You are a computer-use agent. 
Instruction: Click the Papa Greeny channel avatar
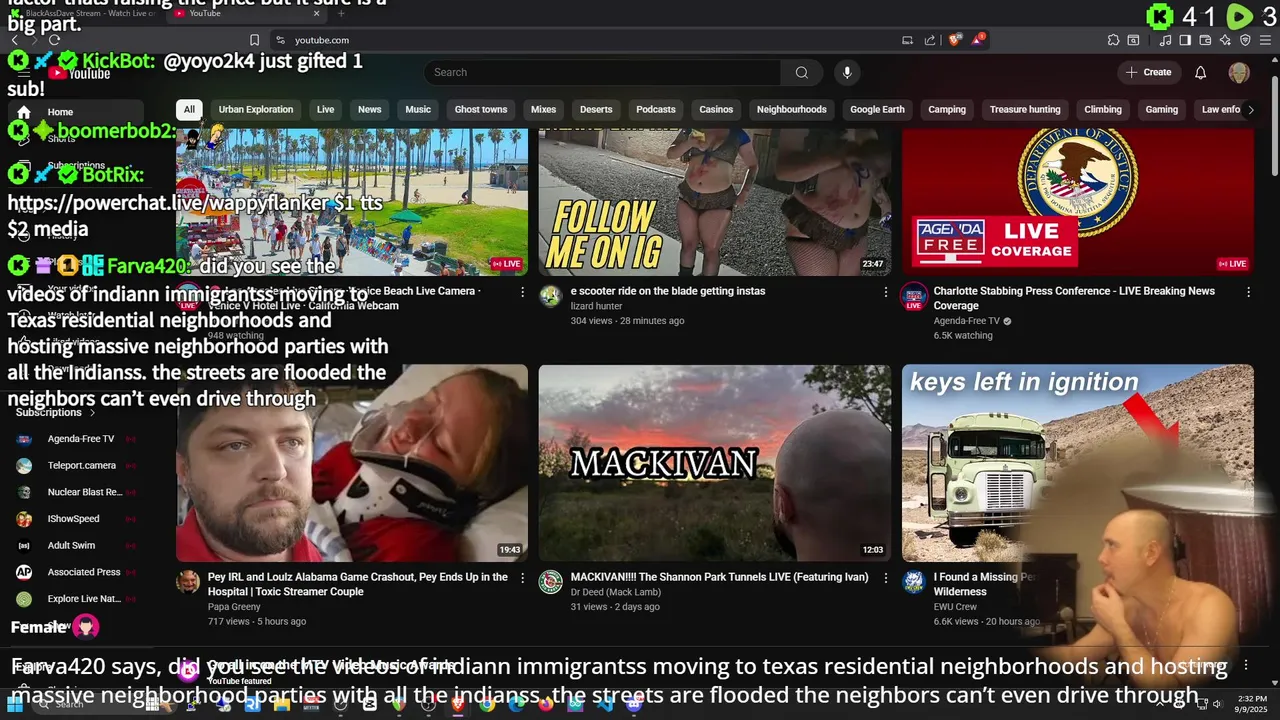pyautogui.click(x=188, y=582)
